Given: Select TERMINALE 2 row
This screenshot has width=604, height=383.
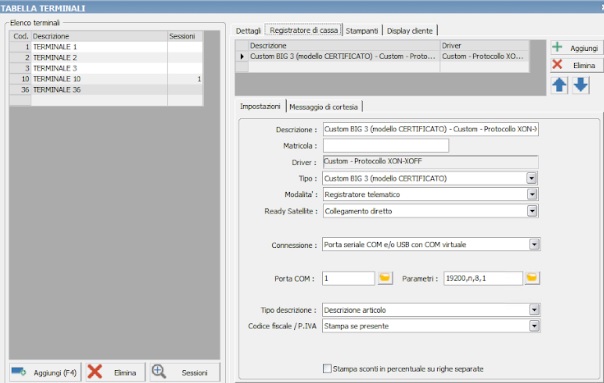Looking at the screenshot, I should 106,58.
